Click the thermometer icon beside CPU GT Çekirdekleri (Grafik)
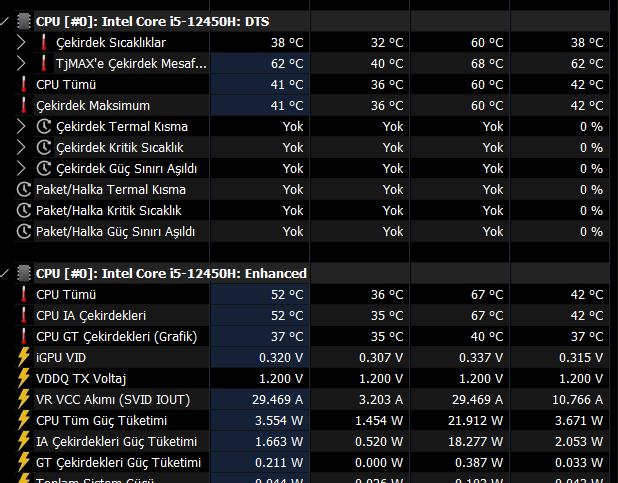 tap(24, 336)
